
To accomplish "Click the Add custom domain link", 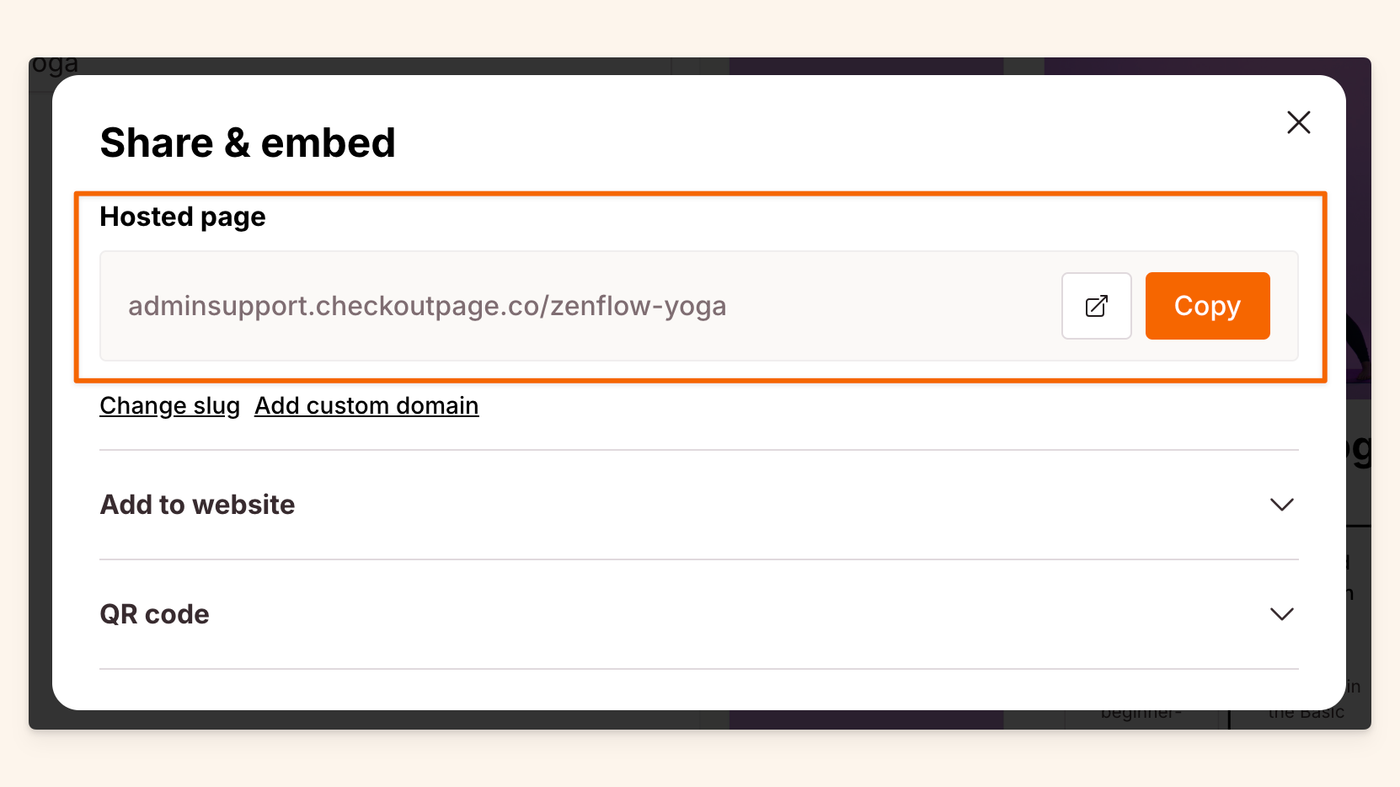I will [x=366, y=406].
